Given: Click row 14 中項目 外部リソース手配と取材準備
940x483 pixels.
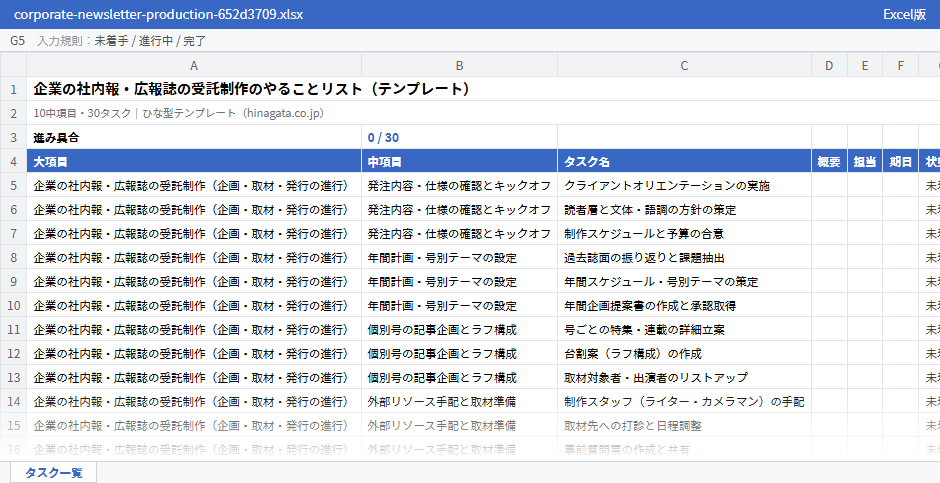Looking at the screenshot, I should click(459, 401).
